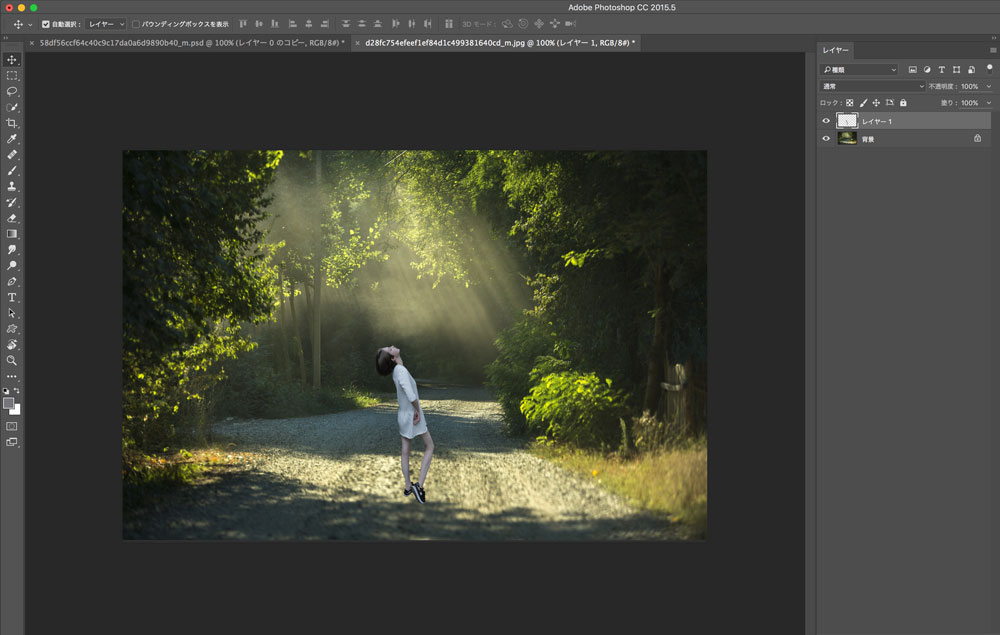Click the 塗り 100% value field
Screen dimensions: 1000x635
point(970,103)
